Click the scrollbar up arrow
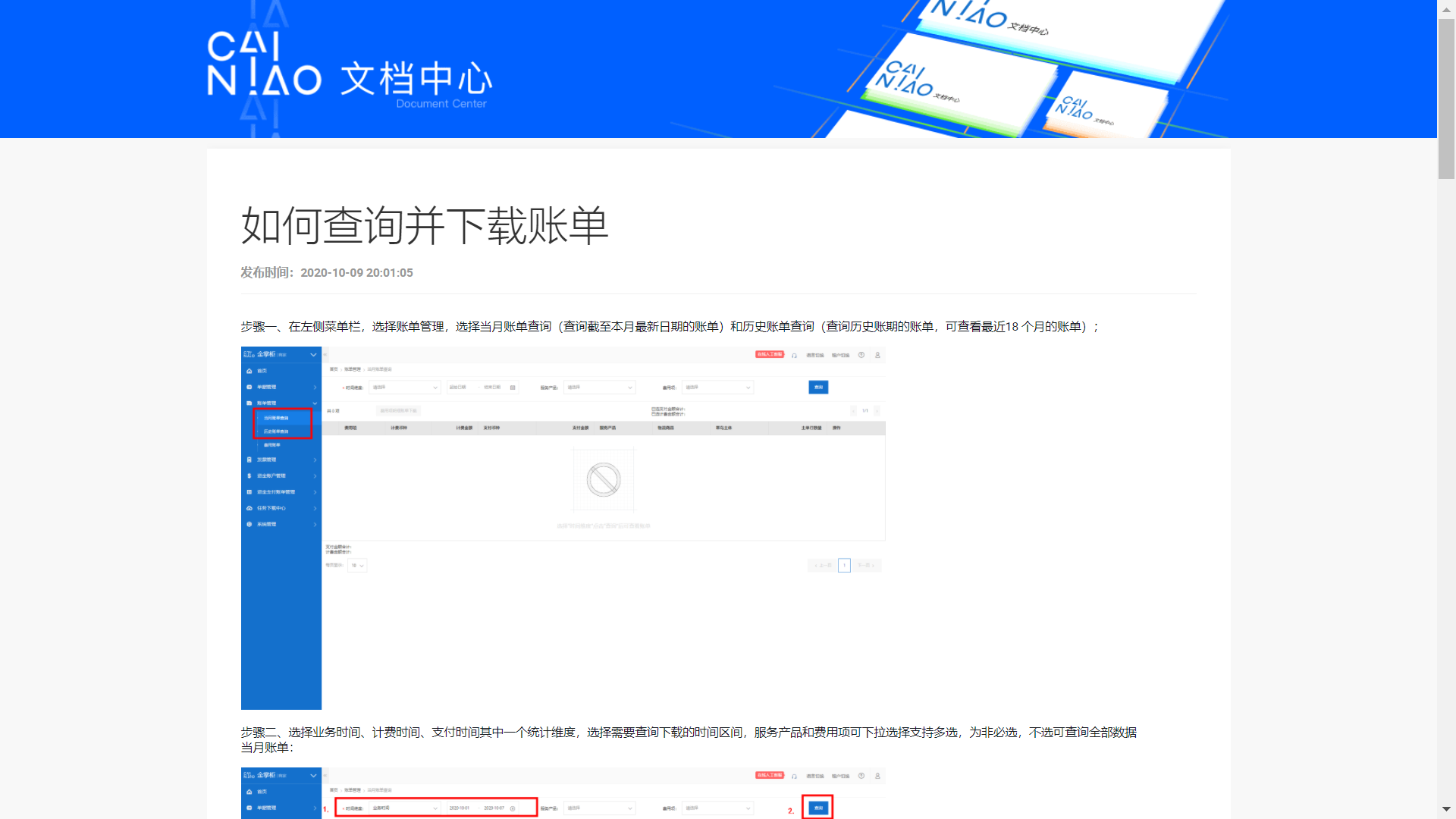The height and width of the screenshot is (819, 1456). coord(1446,10)
